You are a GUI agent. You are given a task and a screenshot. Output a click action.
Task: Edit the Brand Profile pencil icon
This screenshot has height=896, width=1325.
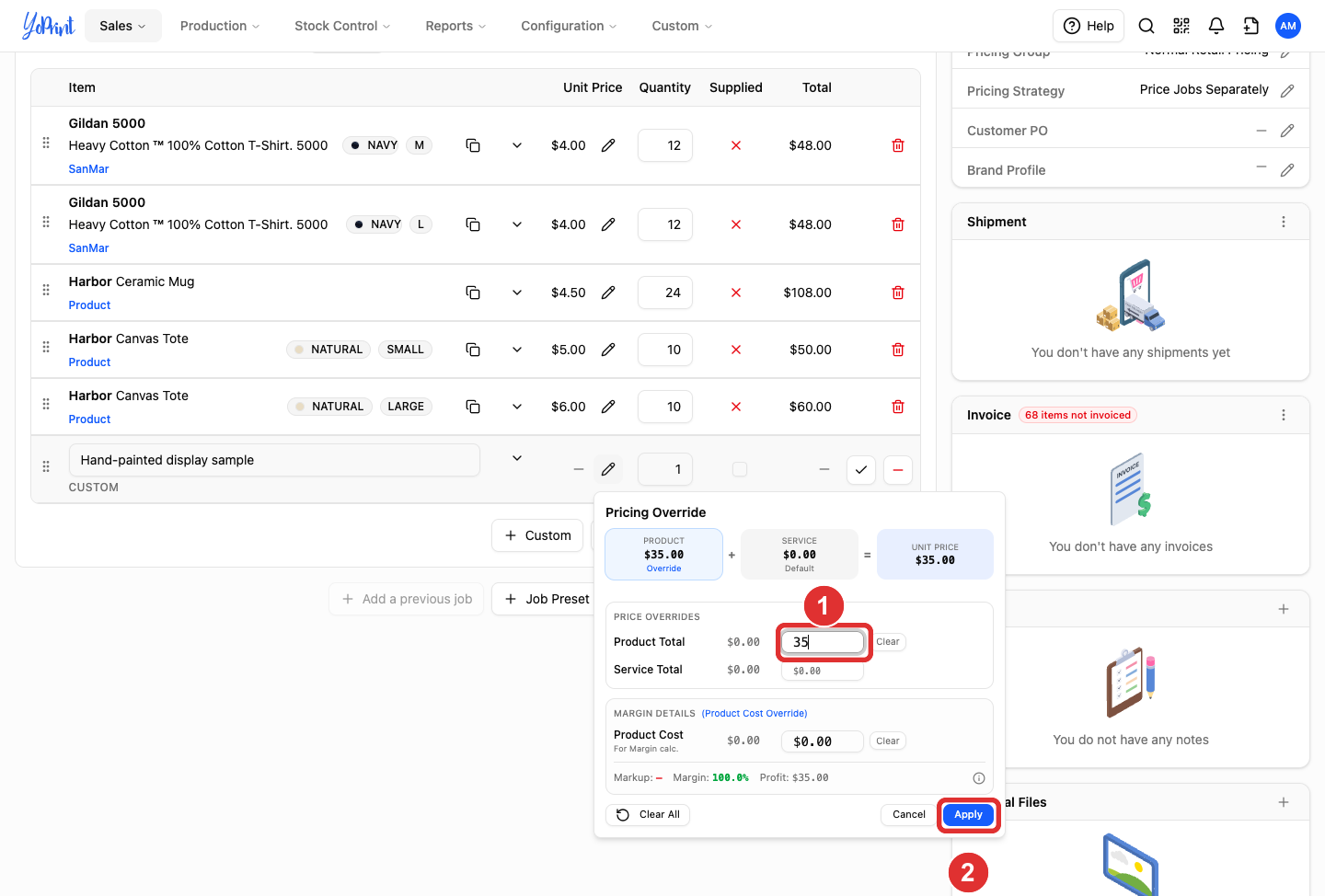(1287, 170)
